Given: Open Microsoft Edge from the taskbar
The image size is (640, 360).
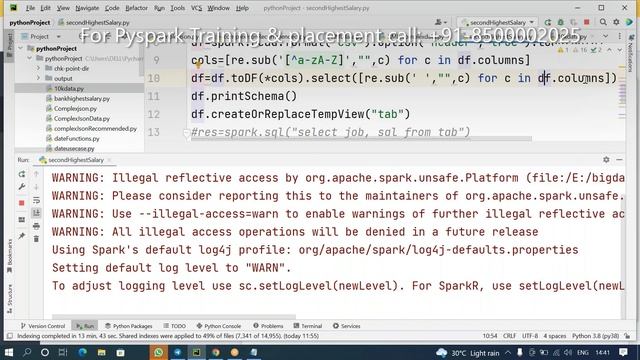Looking at the screenshot, I should [82, 352].
